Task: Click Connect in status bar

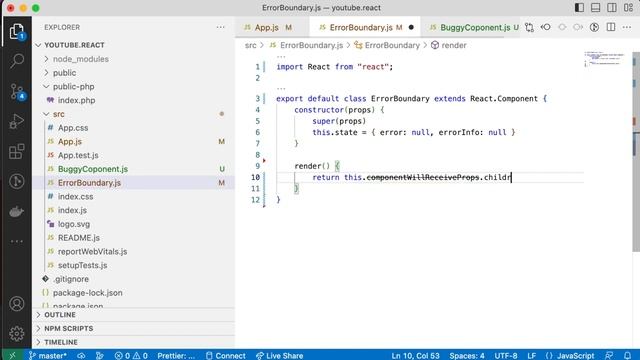Action: pyautogui.click(x=225, y=356)
